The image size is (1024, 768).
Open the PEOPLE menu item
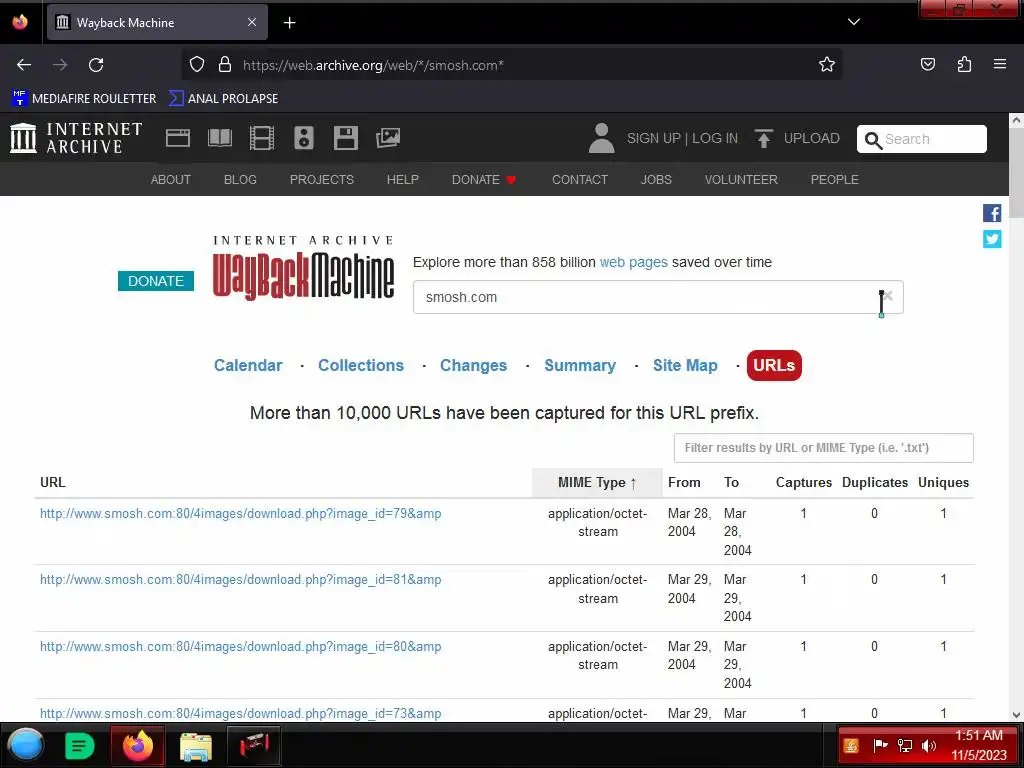835,180
